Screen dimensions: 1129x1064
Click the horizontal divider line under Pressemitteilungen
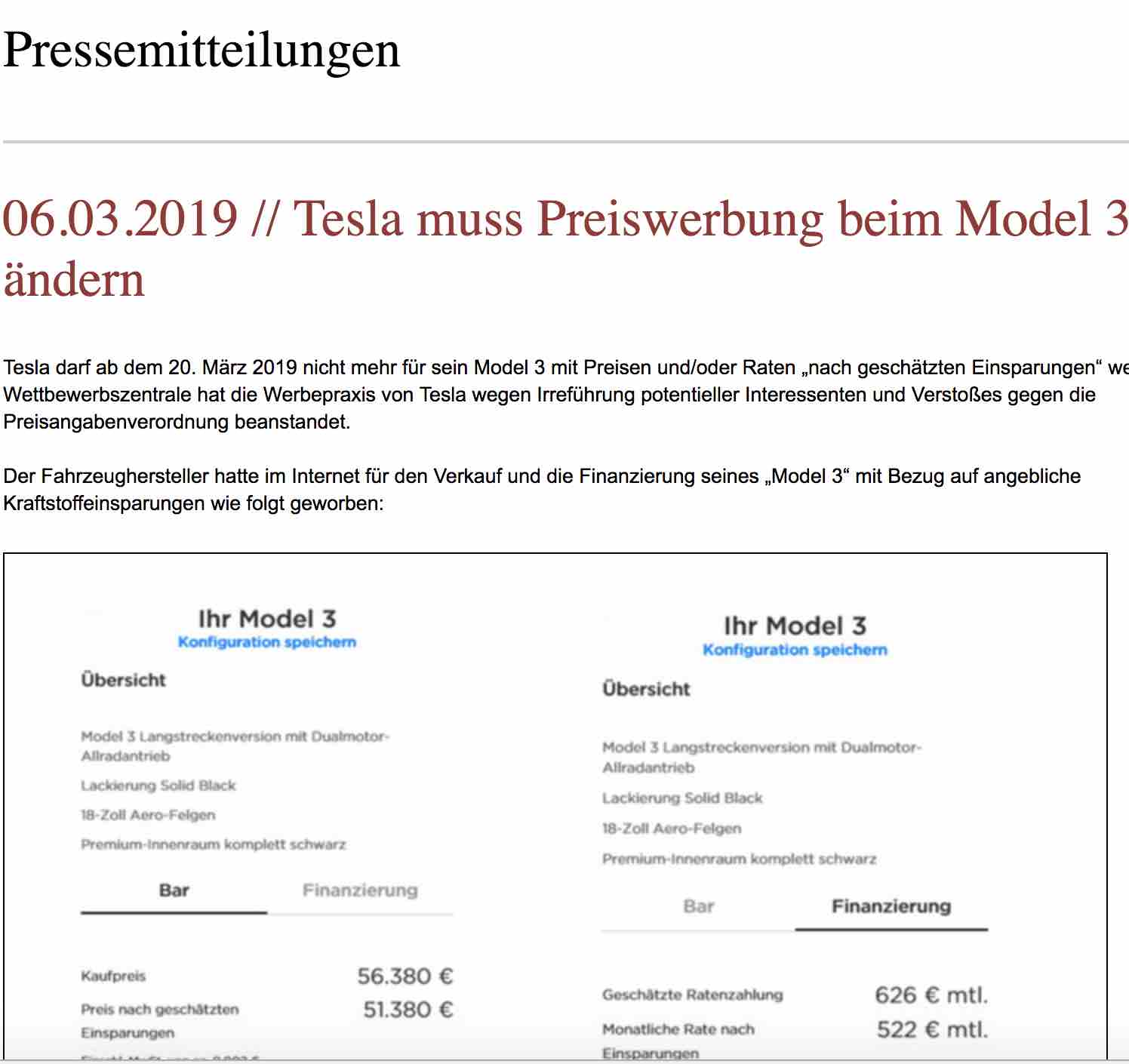(x=564, y=142)
